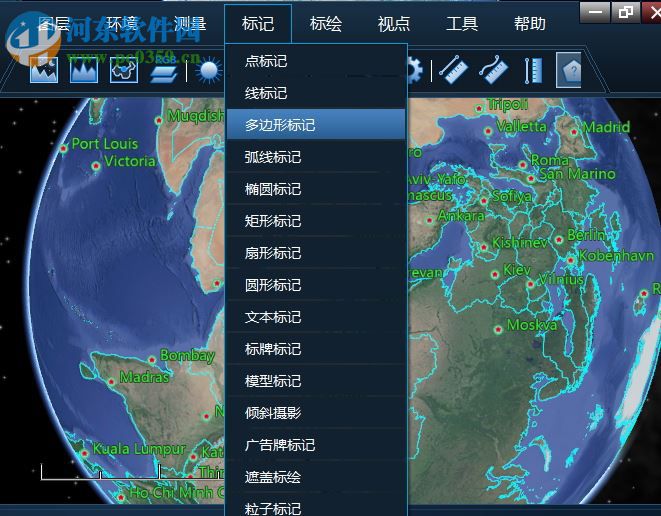The width and height of the screenshot is (661, 516).
Task: Toggle the sun lighting icon
Action: click(x=209, y=70)
